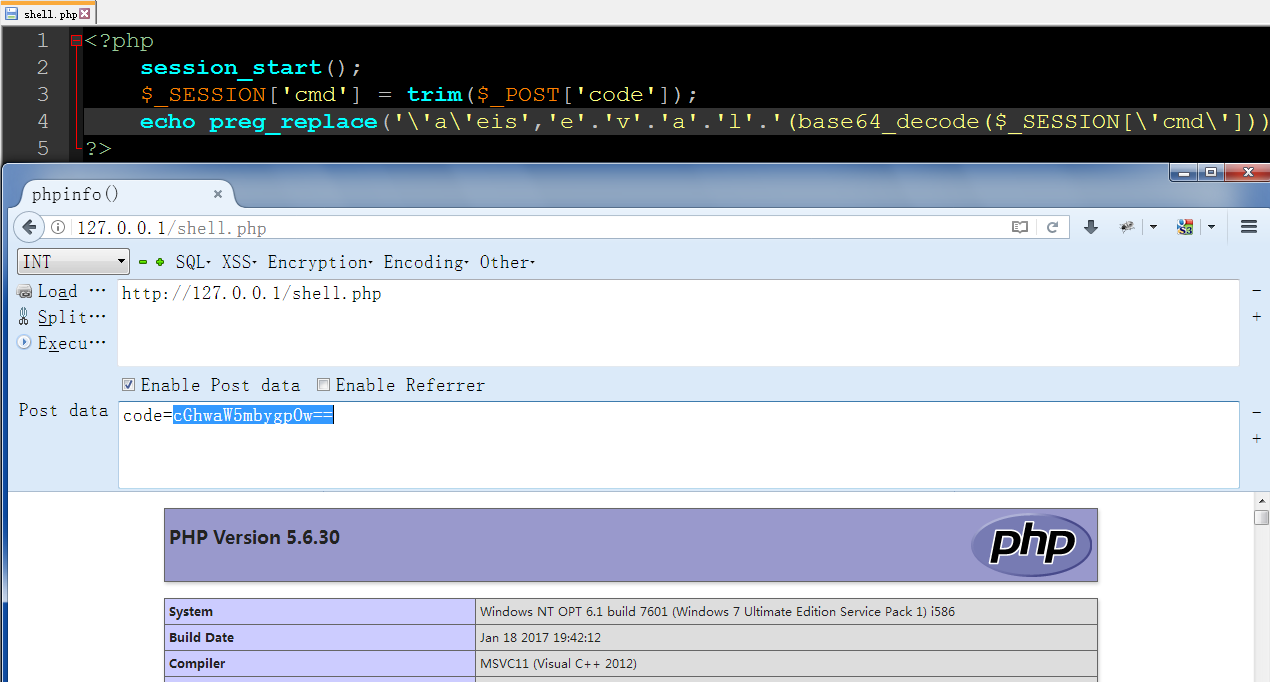Open the INT type dropdown

coord(73,262)
